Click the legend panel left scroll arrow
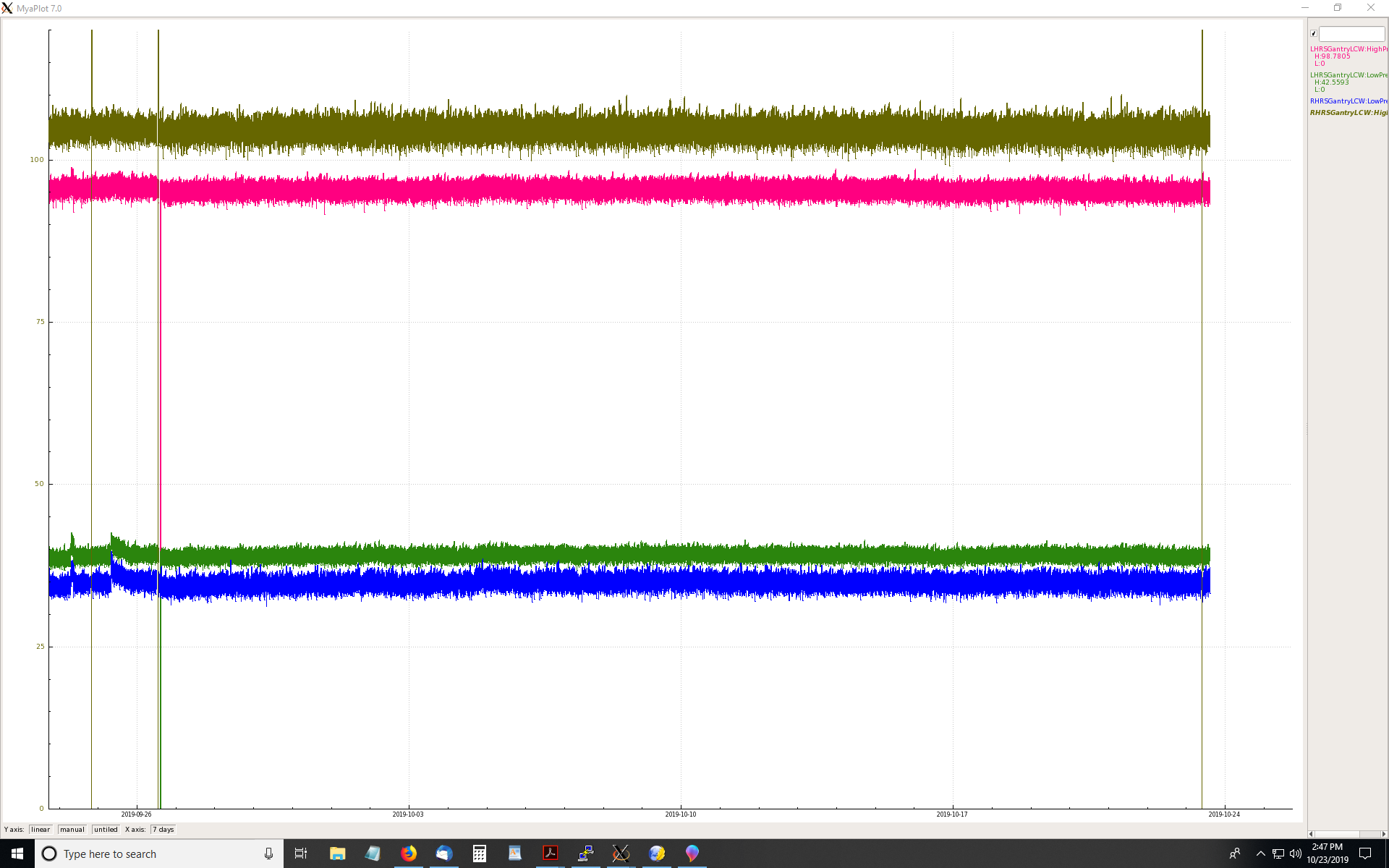 coord(1311,834)
